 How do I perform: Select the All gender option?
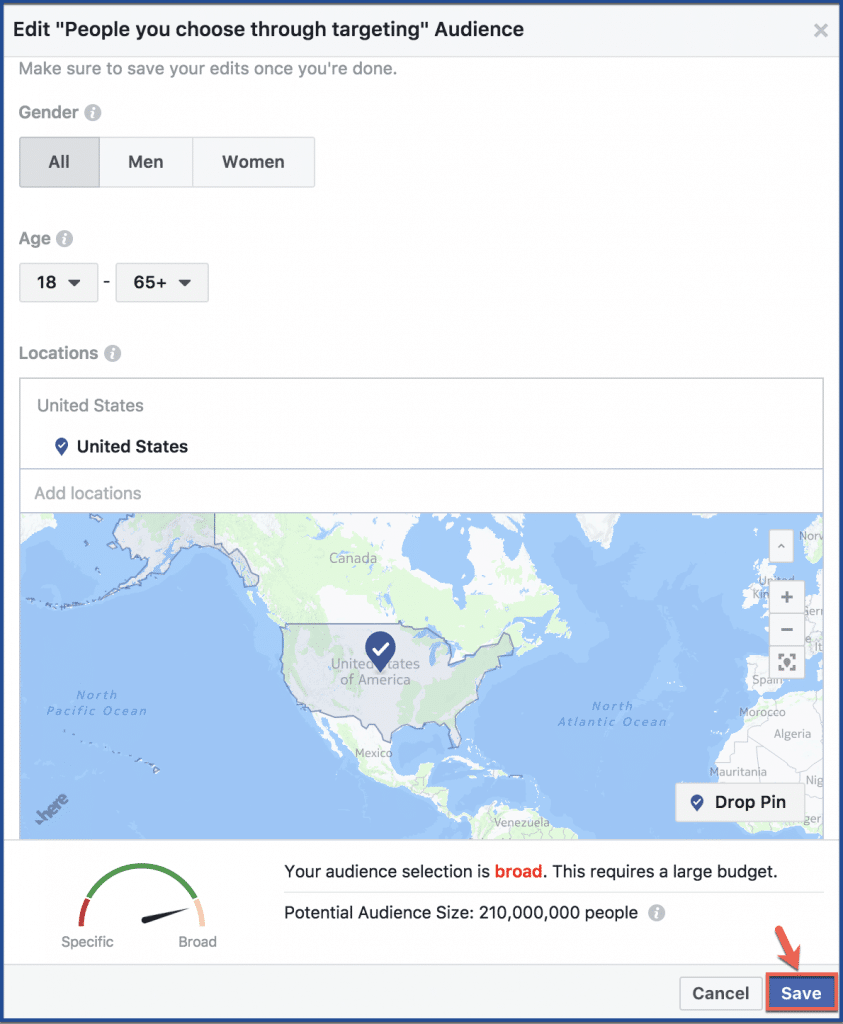click(59, 162)
